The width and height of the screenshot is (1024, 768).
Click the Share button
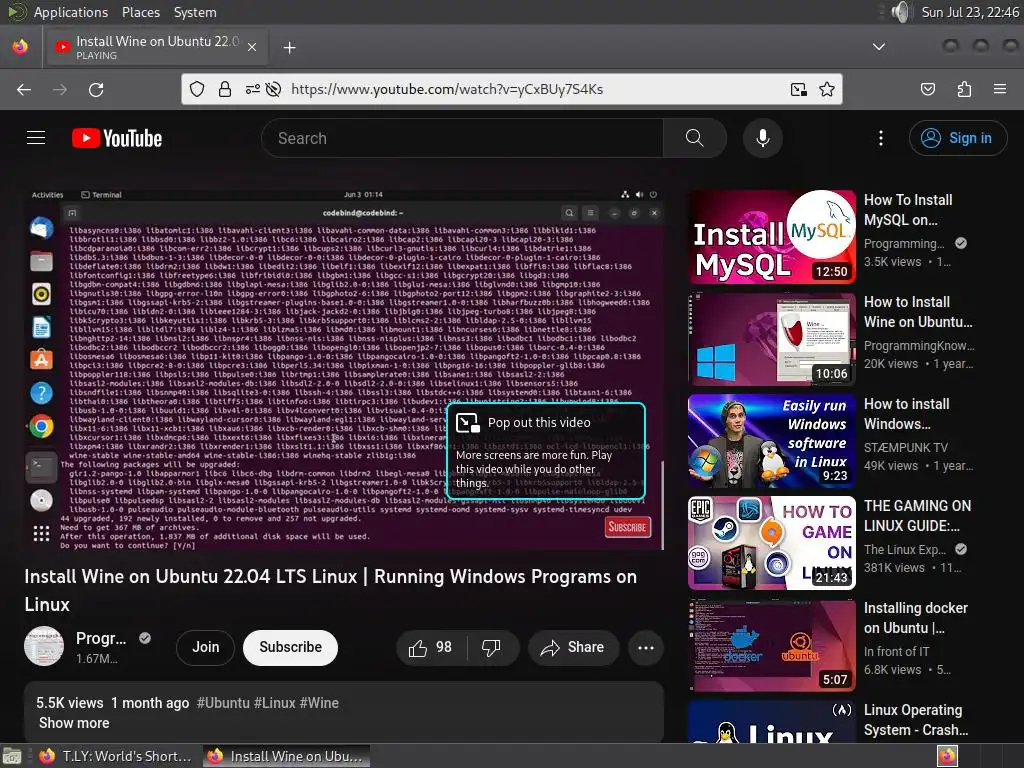(x=573, y=647)
